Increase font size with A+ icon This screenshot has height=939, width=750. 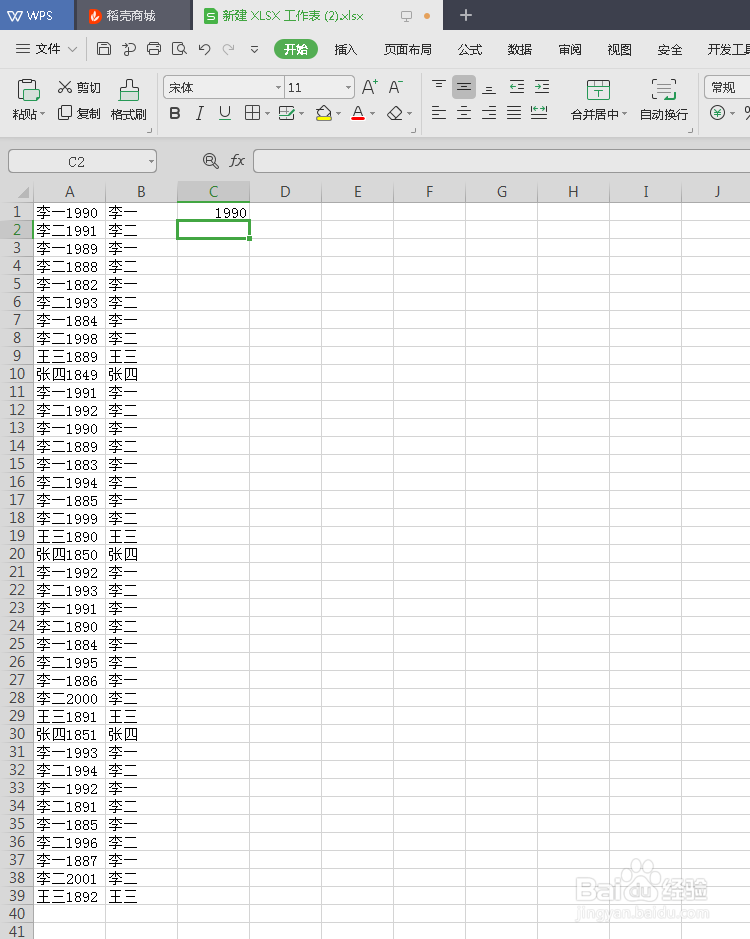coord(370,87)
